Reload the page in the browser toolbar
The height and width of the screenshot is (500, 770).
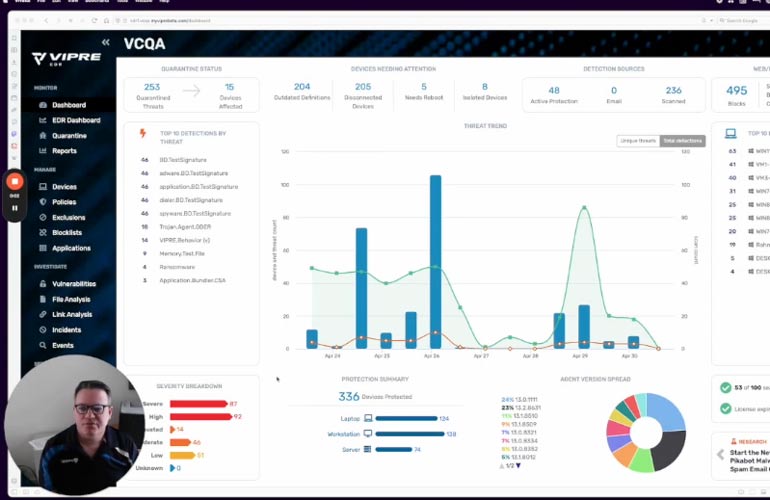point(94,21)
